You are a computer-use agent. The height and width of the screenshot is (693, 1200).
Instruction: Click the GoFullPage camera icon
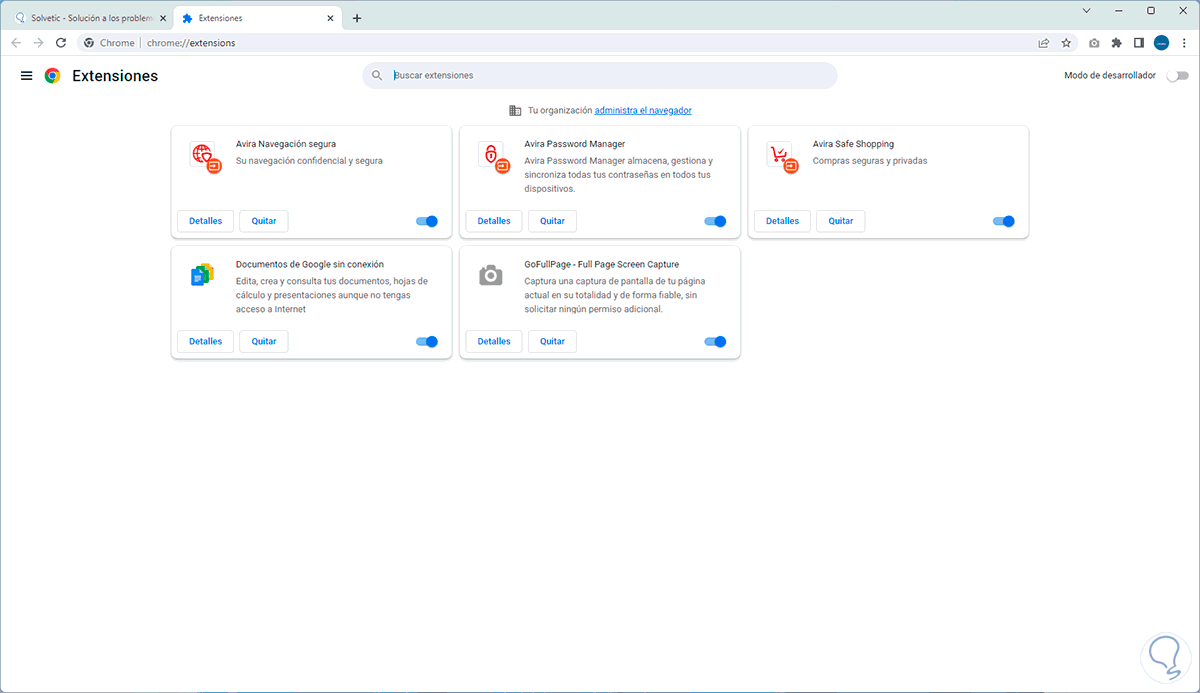tap(490, 275)
